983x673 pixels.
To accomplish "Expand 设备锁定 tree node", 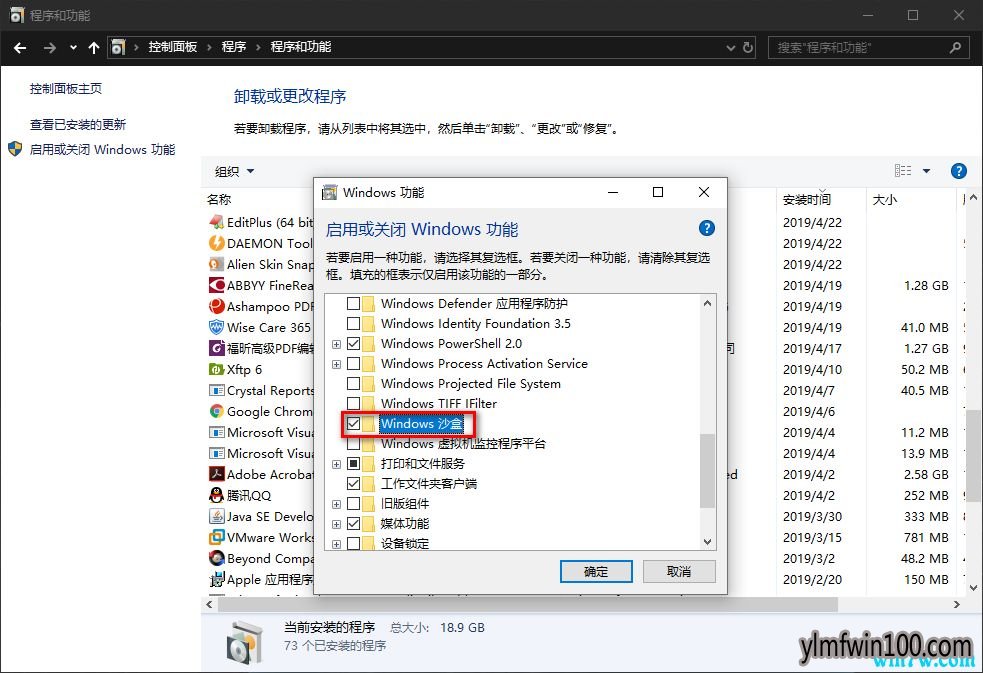I will (337, 544).
